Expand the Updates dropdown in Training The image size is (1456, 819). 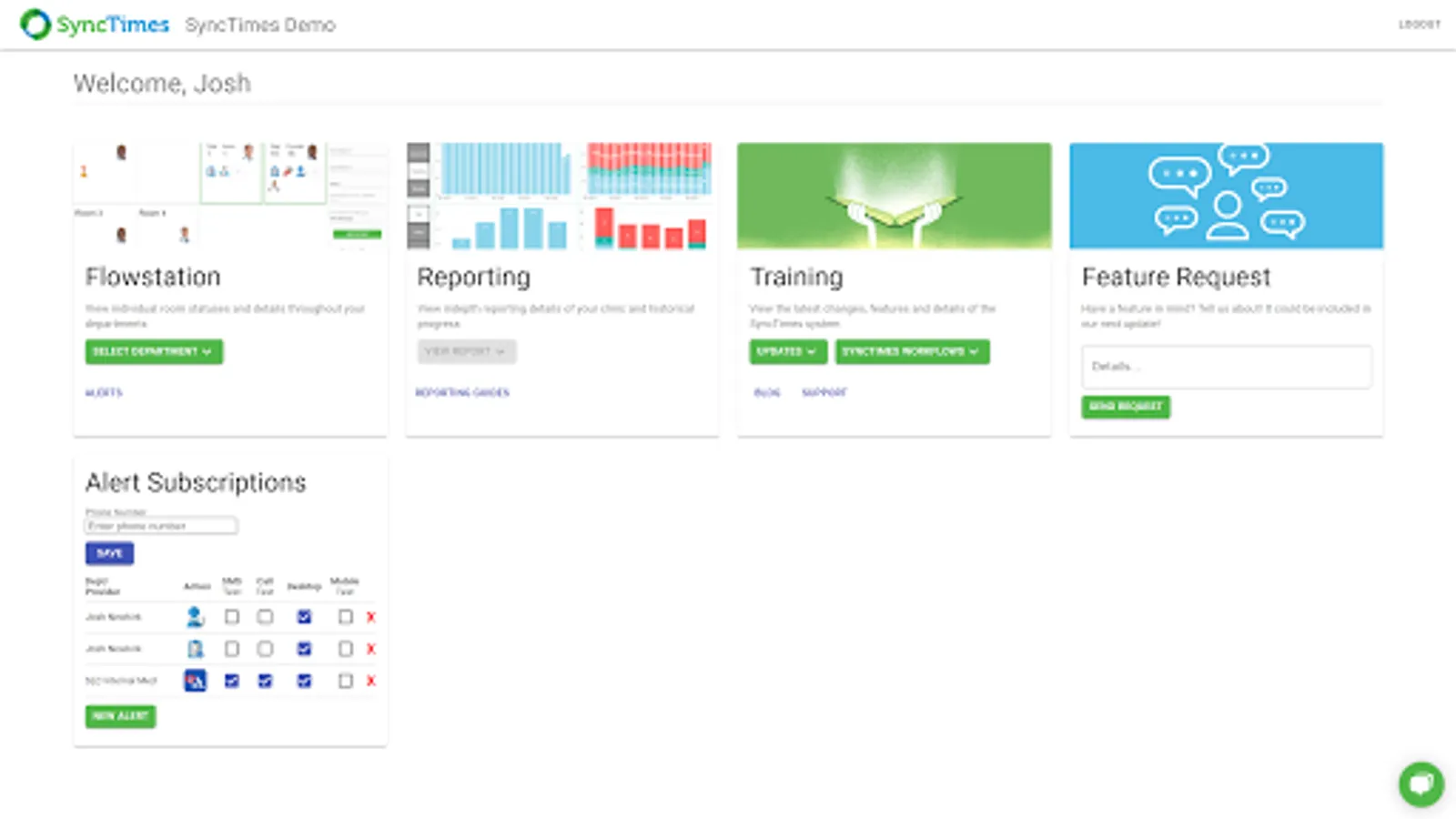click(x=788, y=351)
